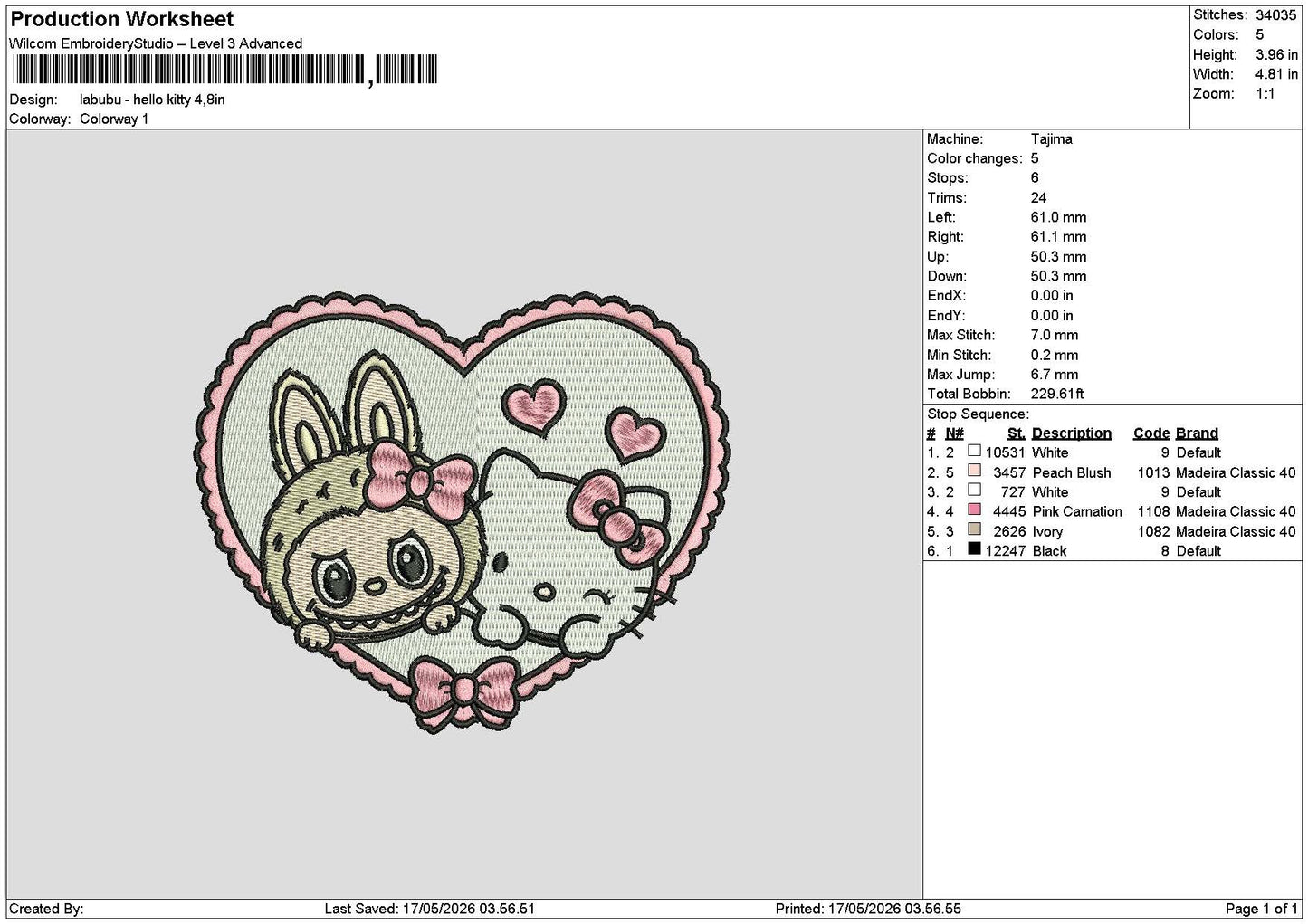Click the Height value '3.96 in'
This screenshot has width=1308, height=924.
(x=1276, y=54)
